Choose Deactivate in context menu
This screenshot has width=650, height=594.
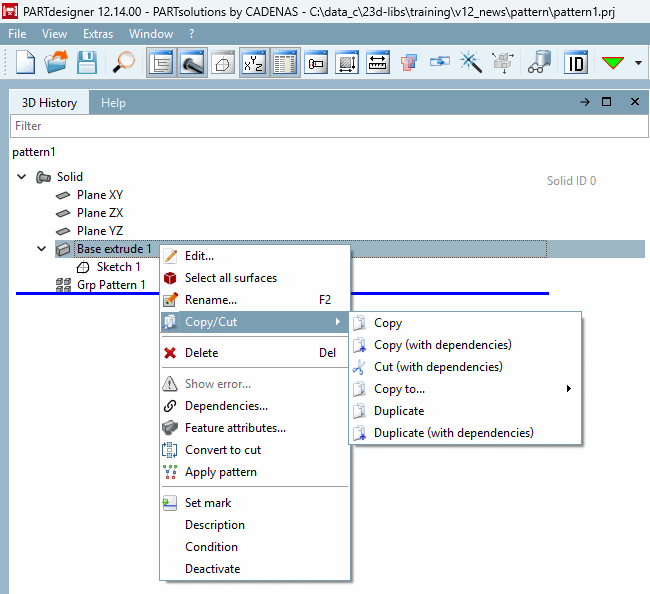click(x=255, y=569)
